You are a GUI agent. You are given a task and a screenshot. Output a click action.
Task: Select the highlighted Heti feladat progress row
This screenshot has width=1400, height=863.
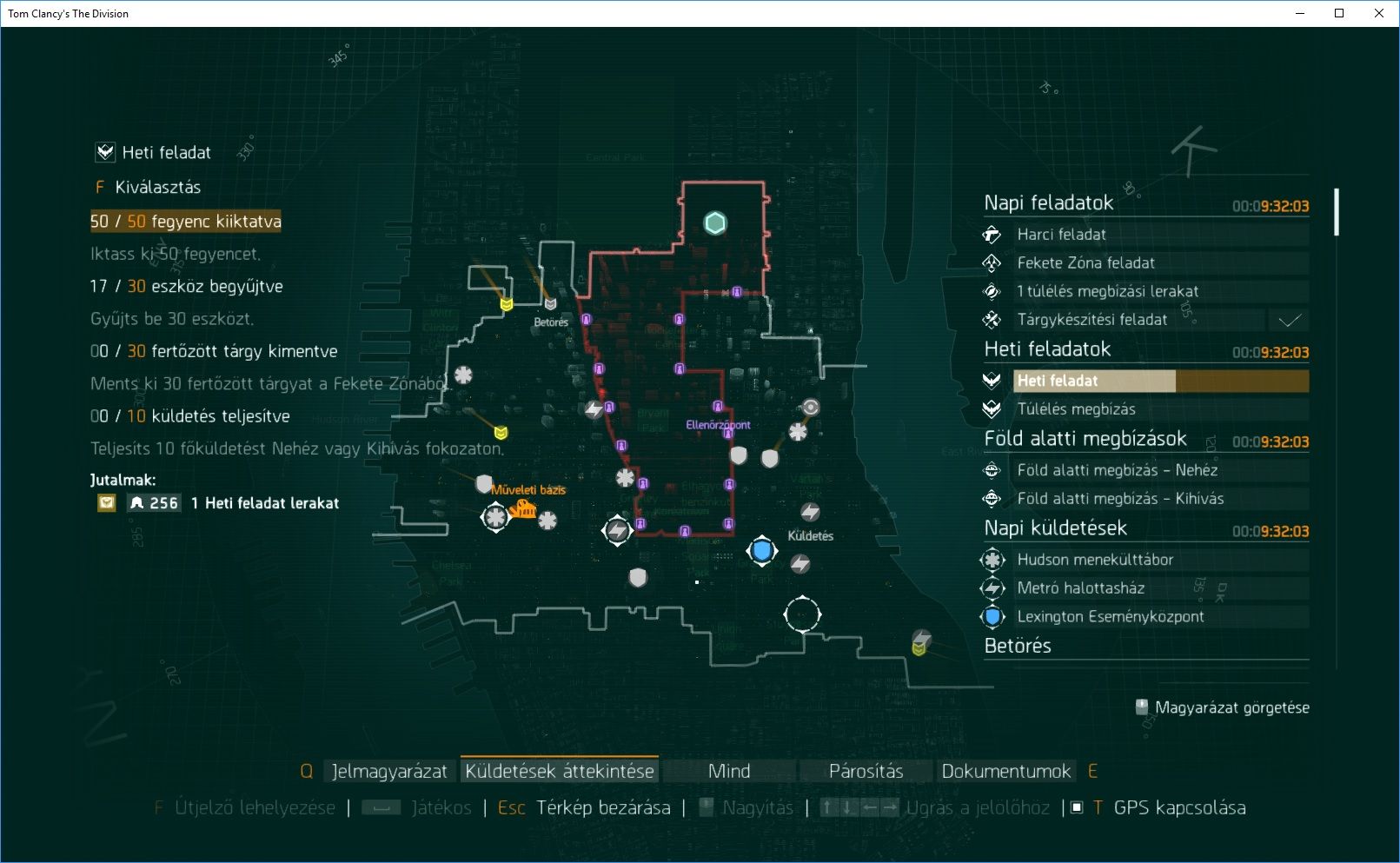(x=1161, y=381)
